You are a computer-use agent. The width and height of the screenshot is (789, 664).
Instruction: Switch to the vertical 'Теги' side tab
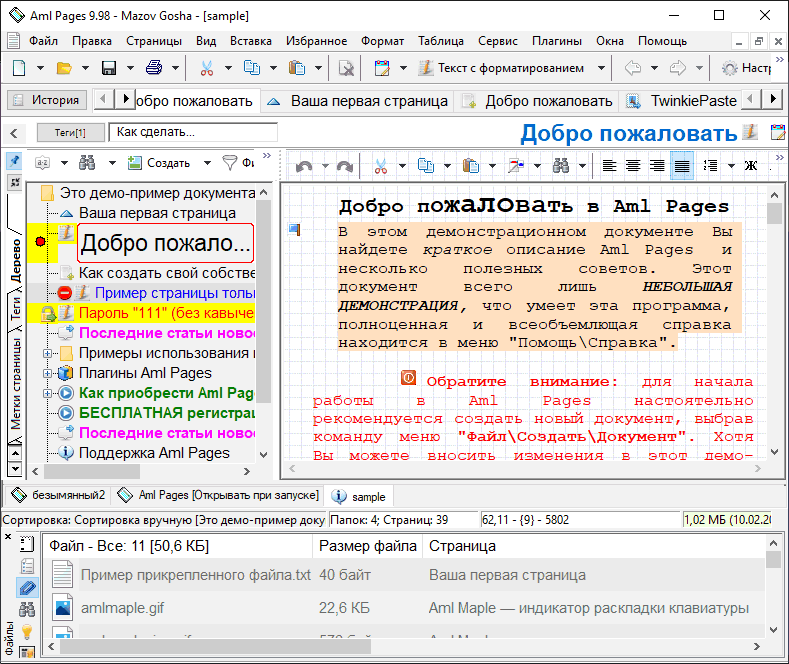(15, 308)
